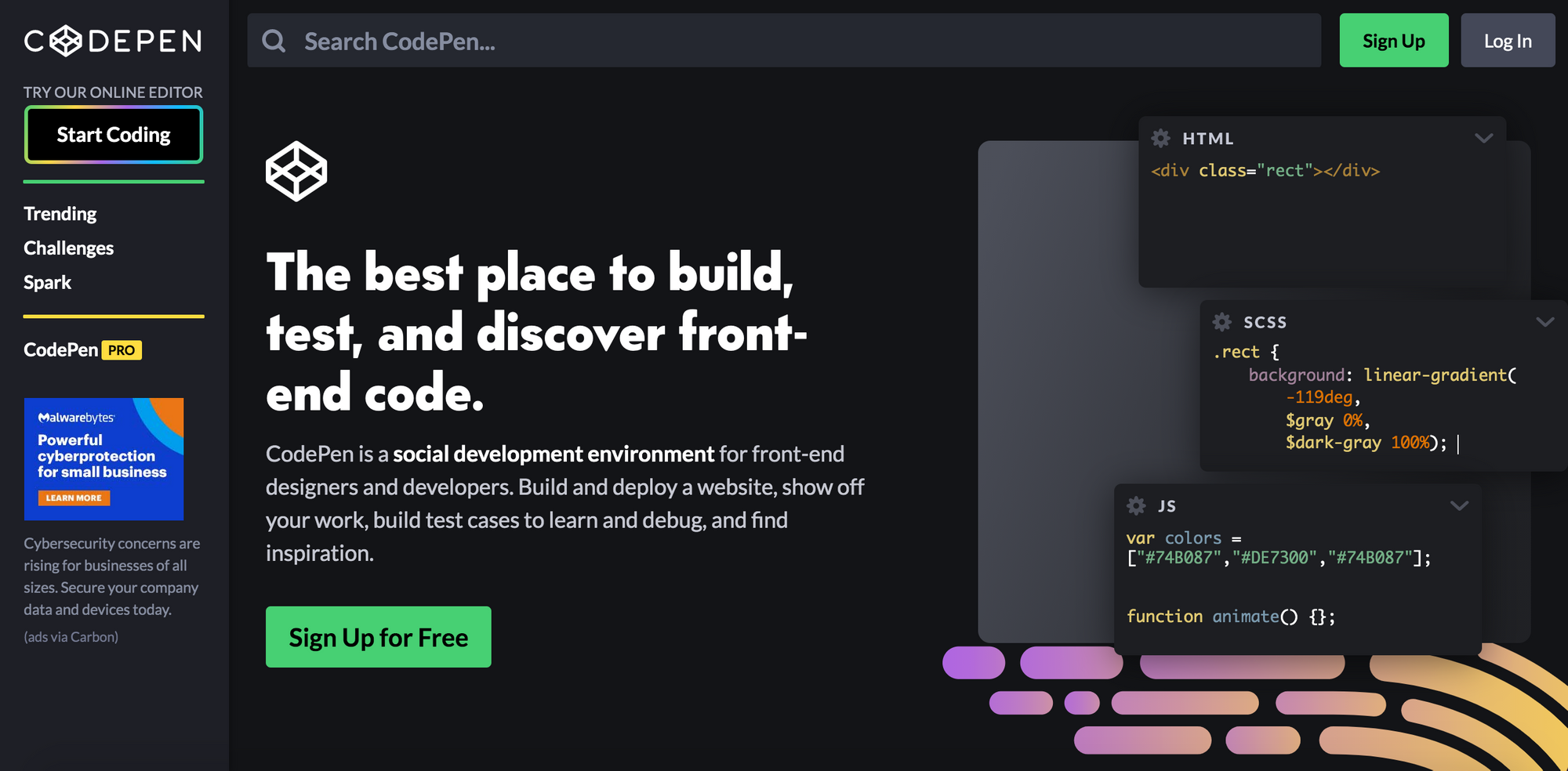Click the Sign Up button
Screen dimensions: 1568x771
coord(1393,41)
